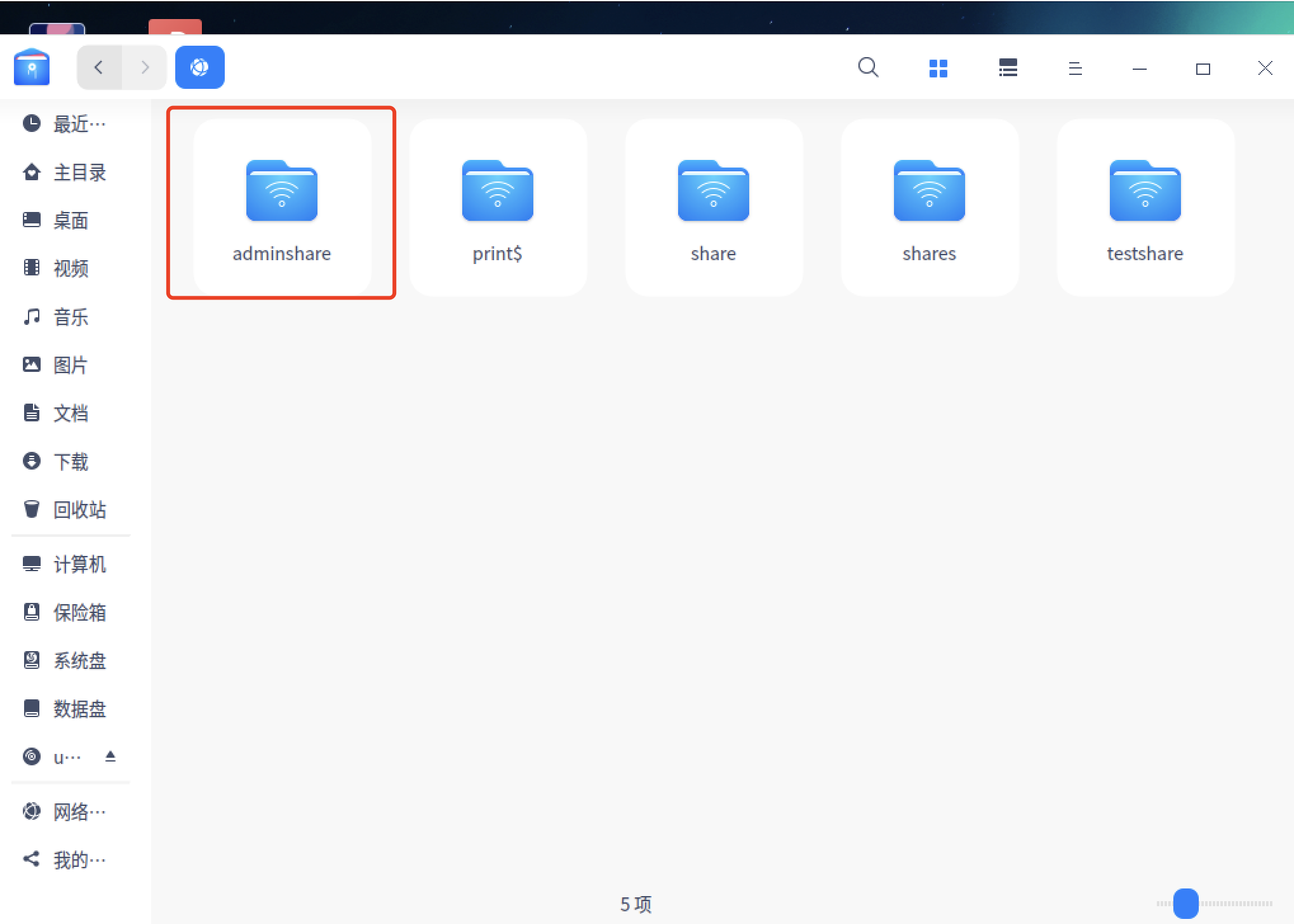Open Recent files in sidebar
The height and width of the screenshot is (924, 1294).
pos(70,124)
